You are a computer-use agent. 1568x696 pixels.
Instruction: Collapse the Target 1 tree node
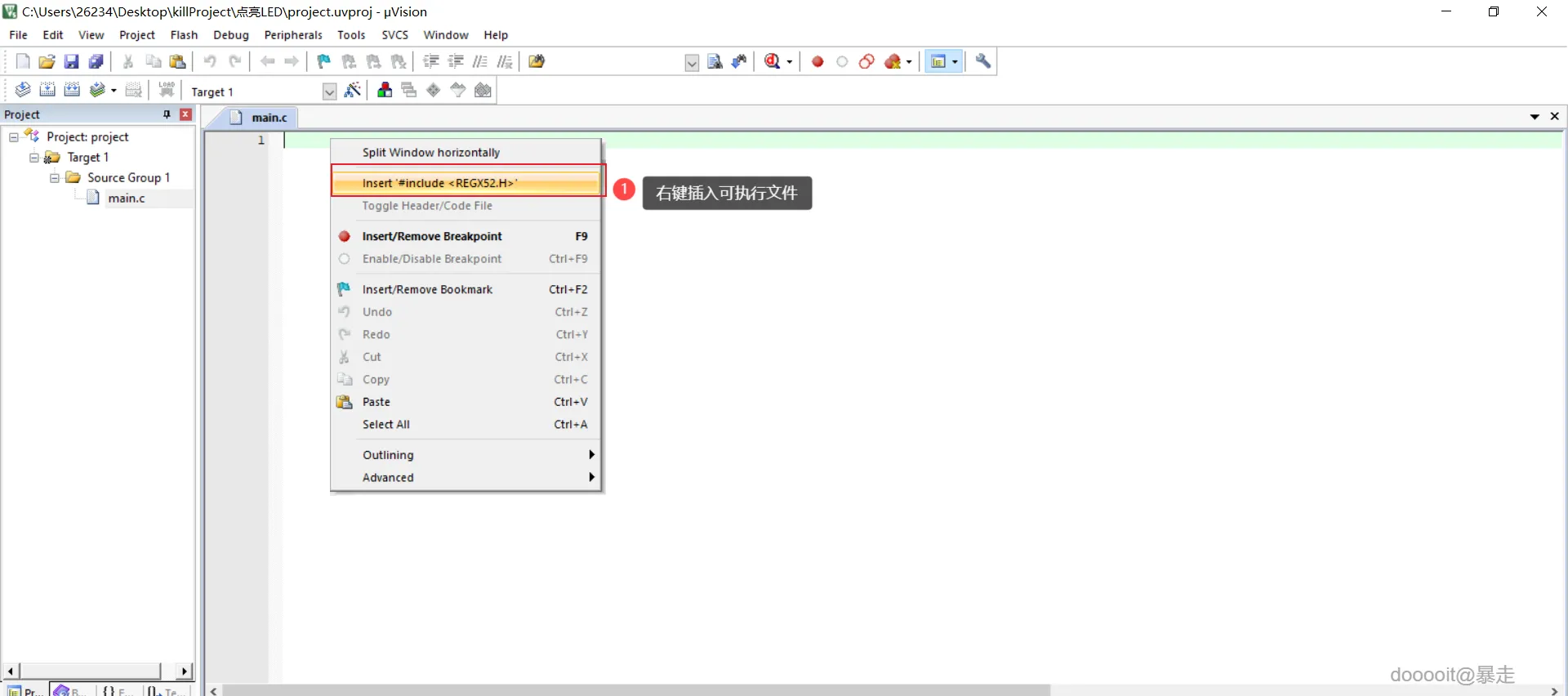(34, 158)
